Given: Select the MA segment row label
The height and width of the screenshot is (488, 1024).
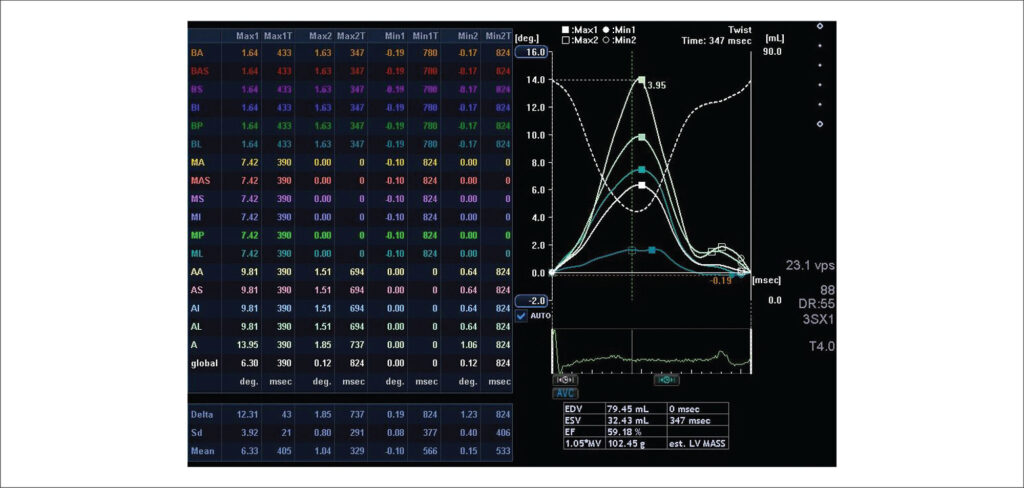Looking at the screenshot, I should (197, 161).
